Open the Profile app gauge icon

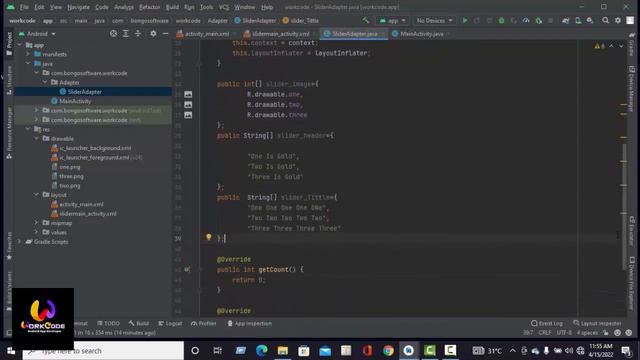pos(526,20)
